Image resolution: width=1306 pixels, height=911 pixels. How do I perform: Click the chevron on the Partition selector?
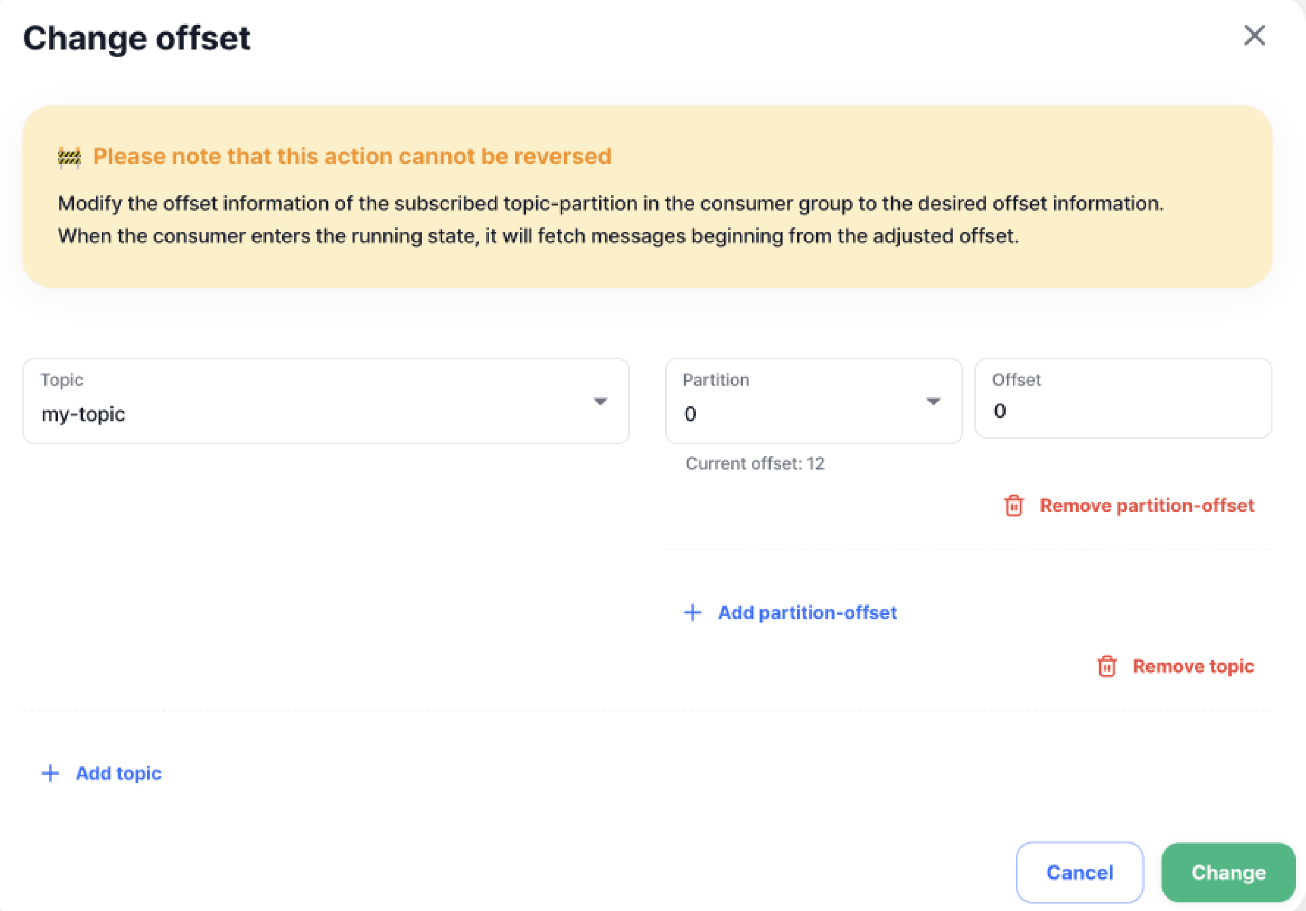click(932, 400)
